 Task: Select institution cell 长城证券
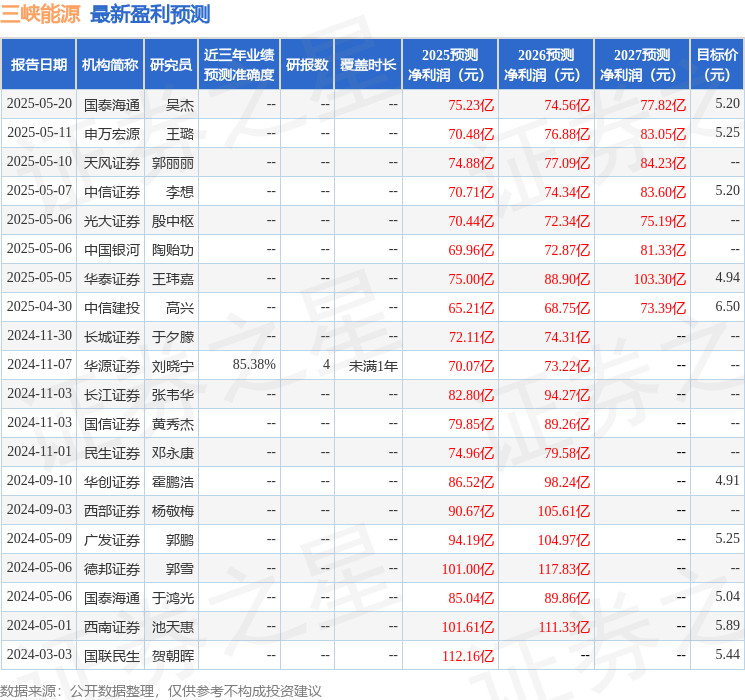pos(112,337)
